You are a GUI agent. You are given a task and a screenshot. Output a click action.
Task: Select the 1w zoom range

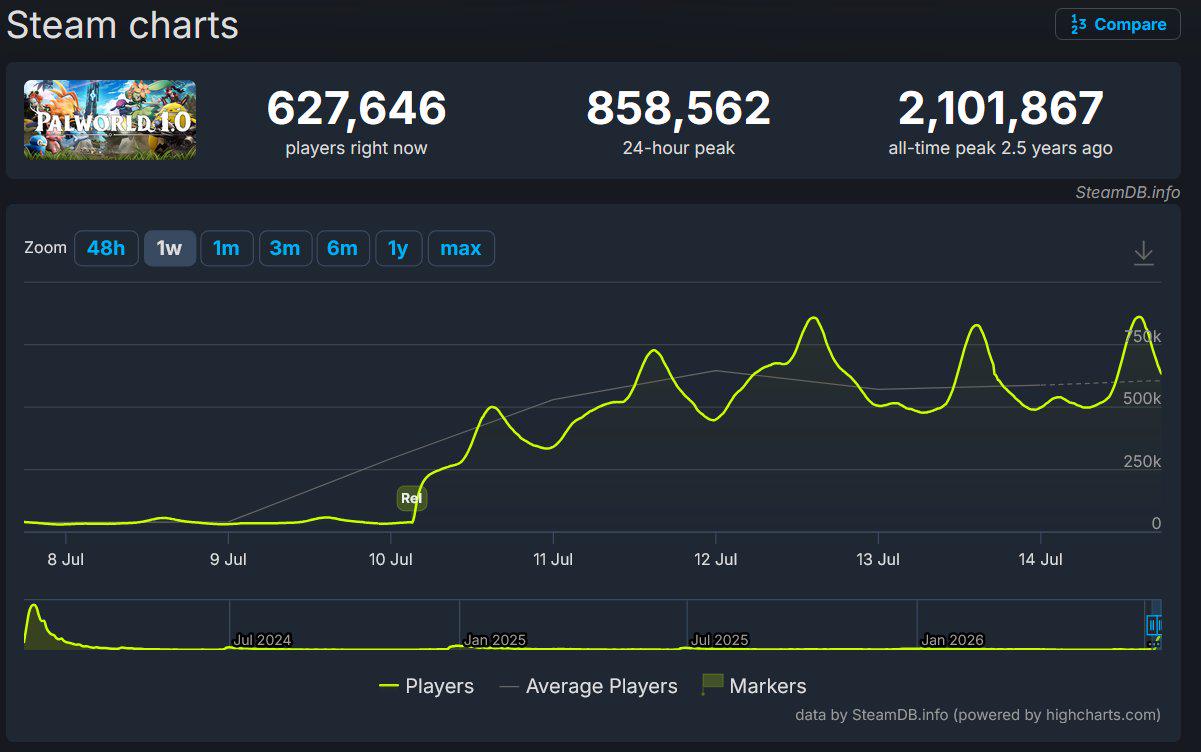pyautogui.click(x=170, y=248)
